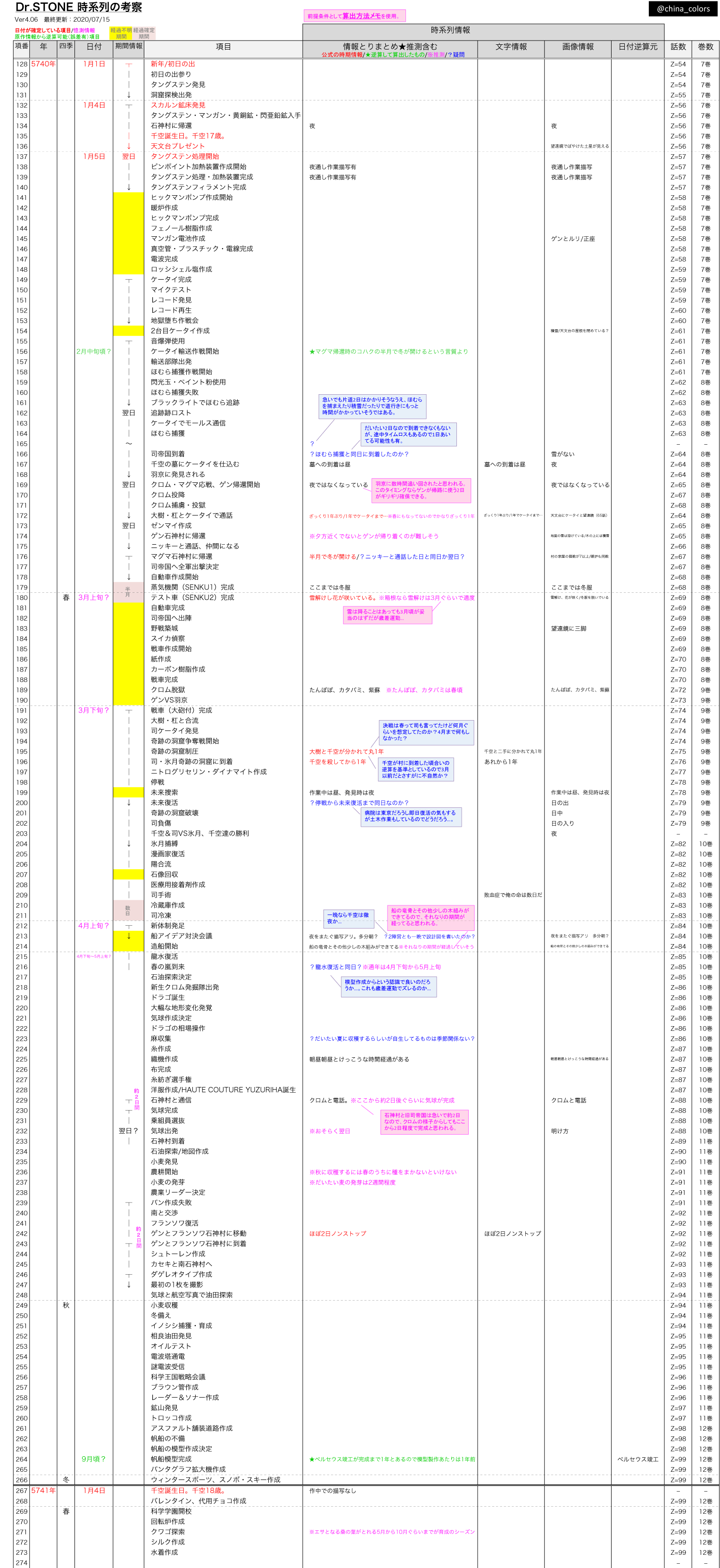Select the 千空誕生日。千空18歳。 cell
The width and height of the screenshot is (720, 1568).
coord(189,1491)
